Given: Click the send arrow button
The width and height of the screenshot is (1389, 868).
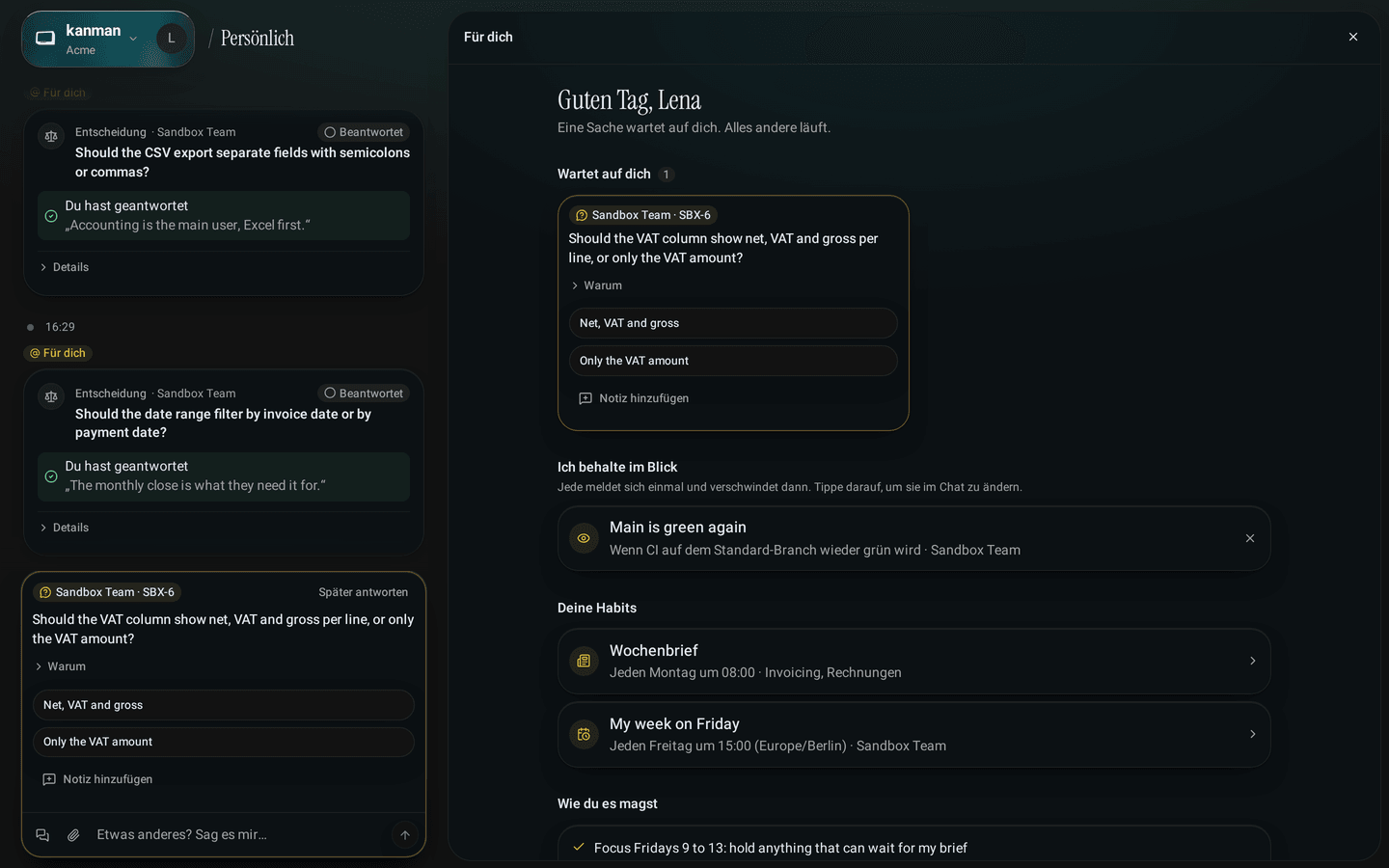Looking at the screenshot, I should pyautogui.click(x=405, y=835).
